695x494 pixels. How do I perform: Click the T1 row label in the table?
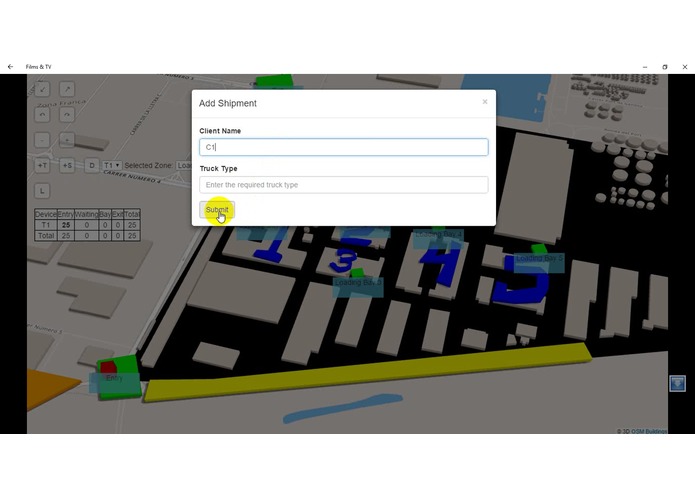(46, 225)
